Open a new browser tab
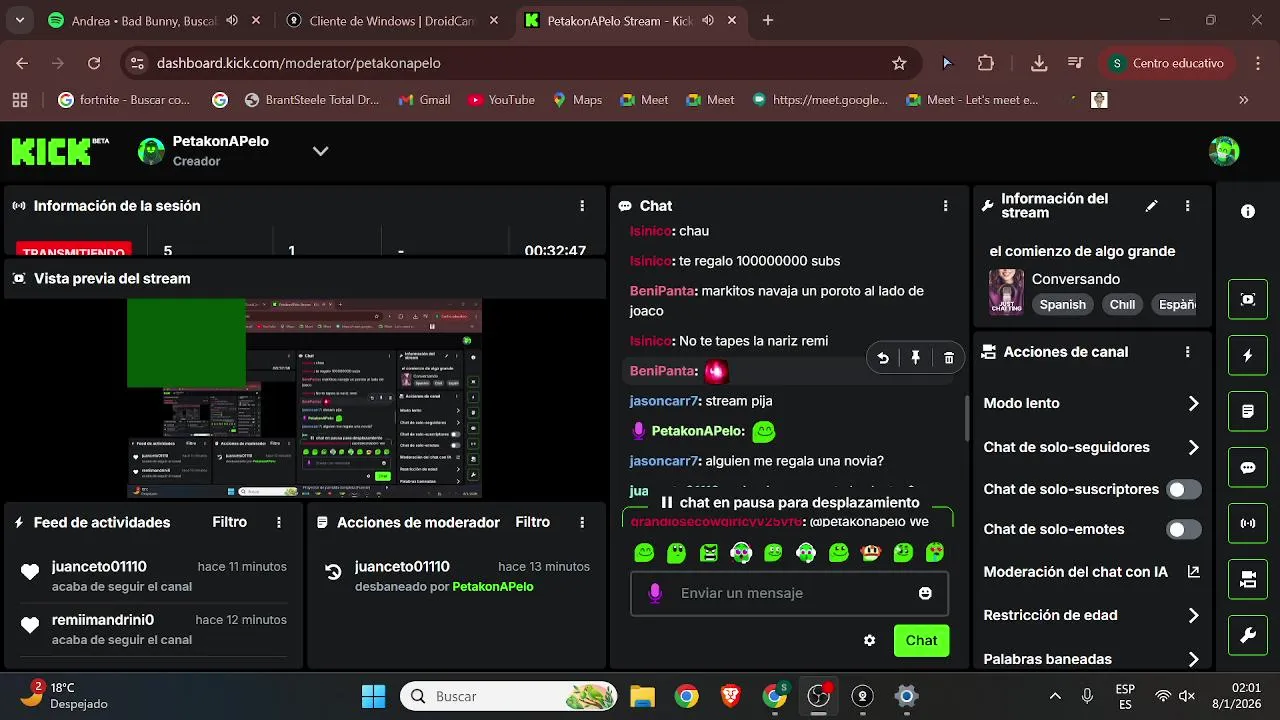This screenshot has width=1280, height=720. (x=768, y=20)
